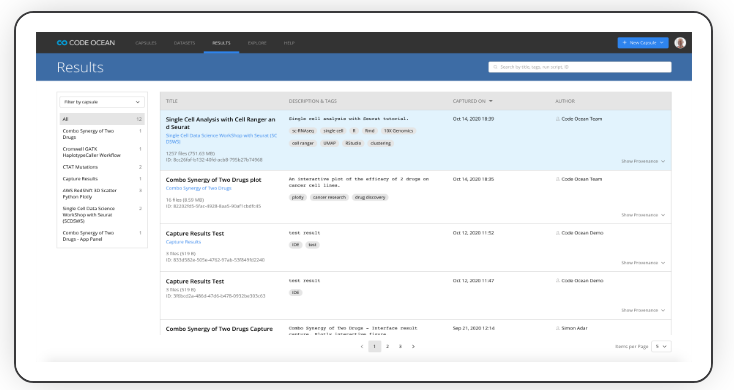Click the sc-RNAseq tag
Screen dimensions: 734x390
click(303, 131)
